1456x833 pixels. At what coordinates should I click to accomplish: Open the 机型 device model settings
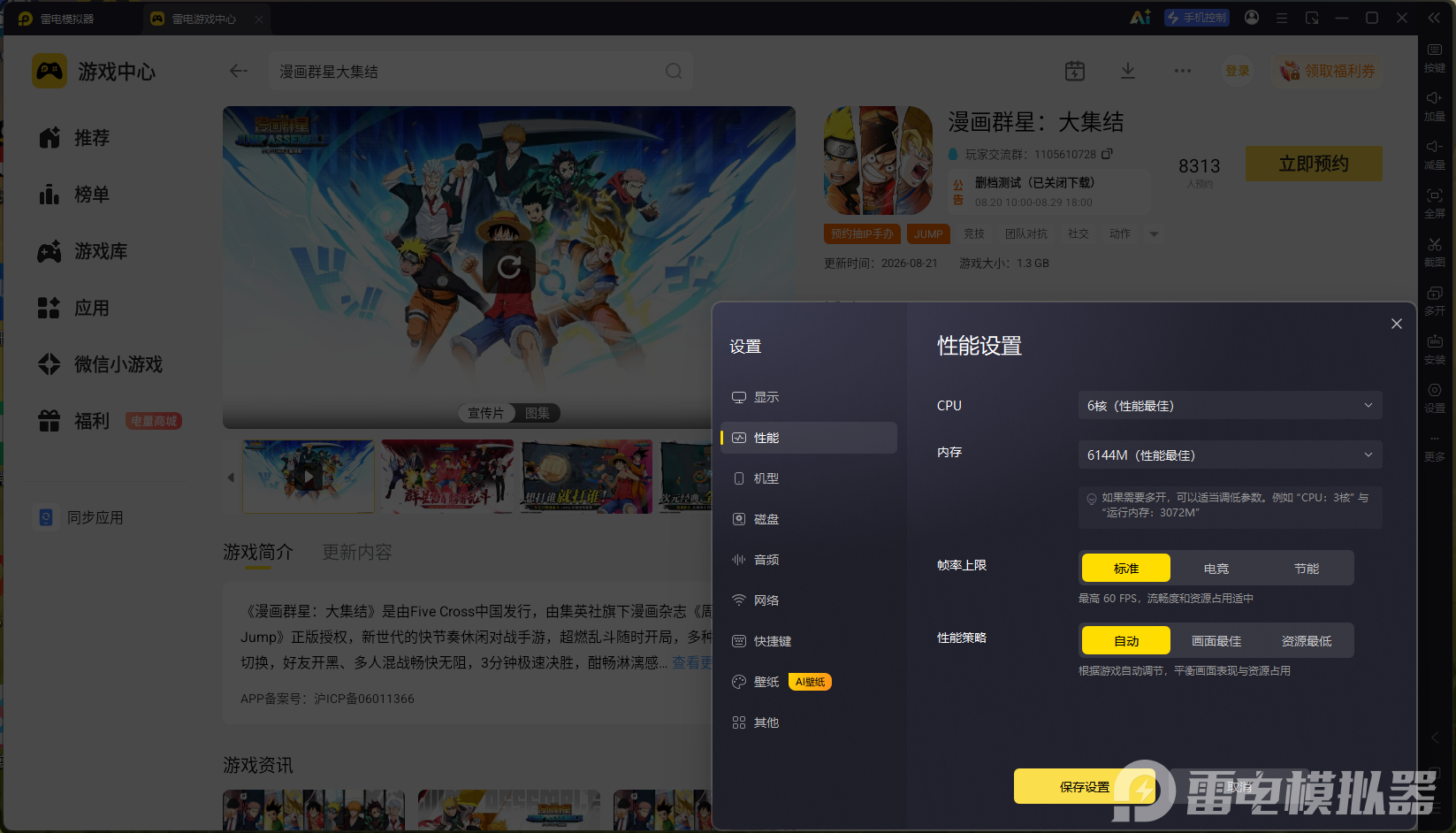pyautogui.click(x=809, y=478)
